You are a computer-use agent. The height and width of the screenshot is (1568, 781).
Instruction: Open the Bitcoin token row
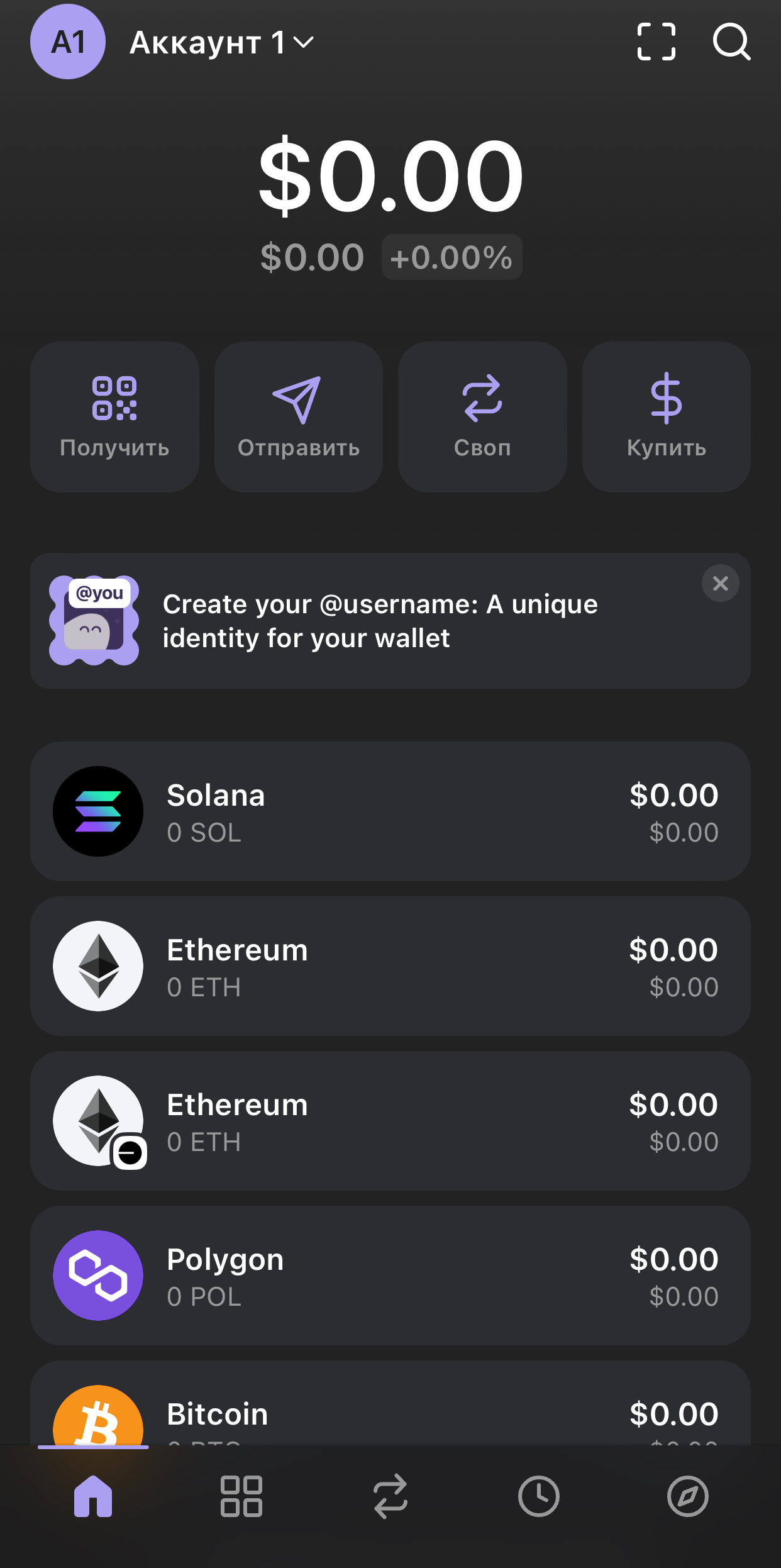point(390,1403)
